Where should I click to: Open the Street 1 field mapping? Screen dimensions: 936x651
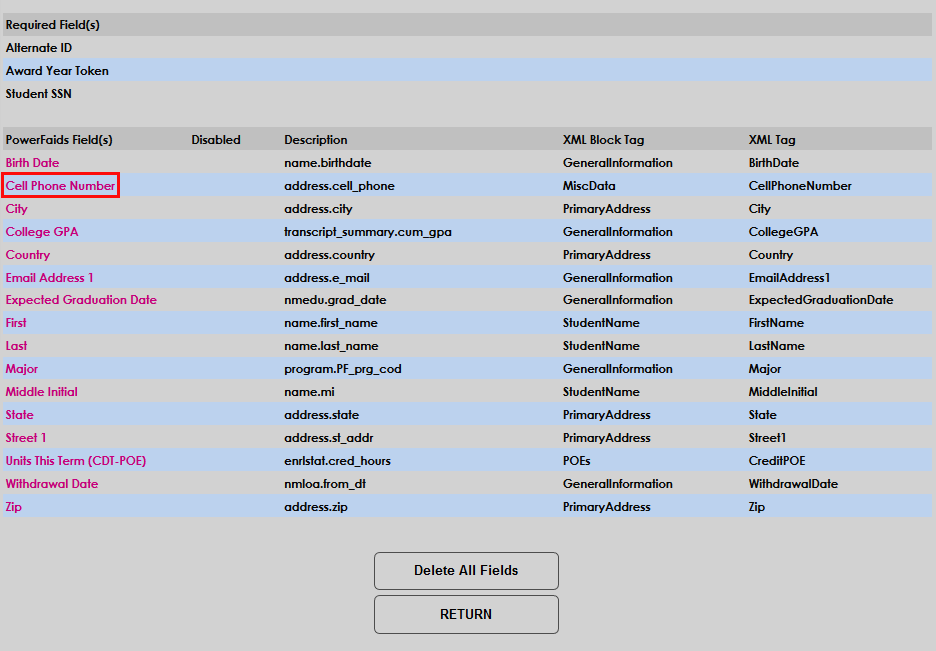pyautogui.click(x=25, y=437)
